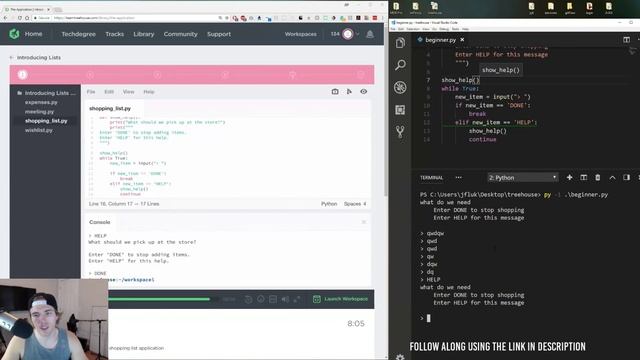Open VS Code Explorer files icon

tap(400, 43)
